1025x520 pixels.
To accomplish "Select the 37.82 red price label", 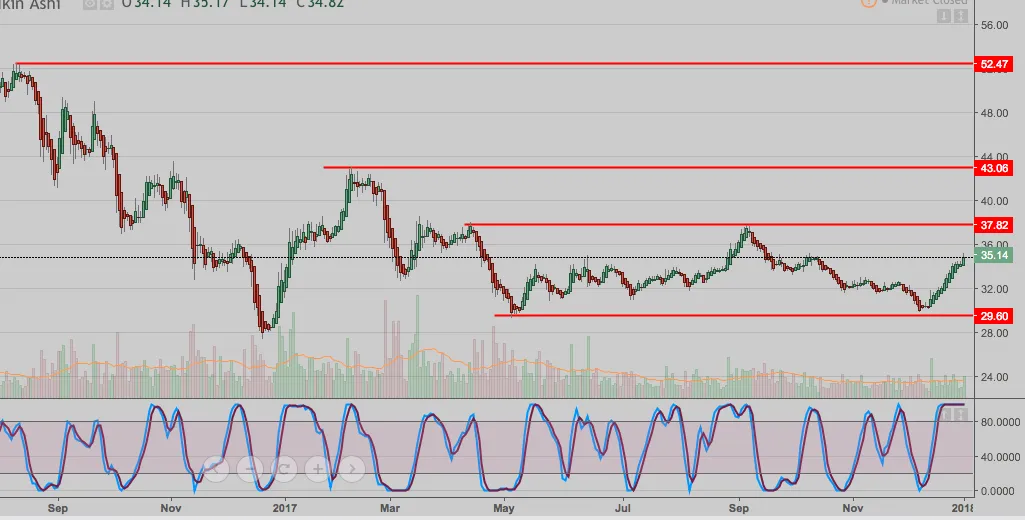I will coord(994,225).
